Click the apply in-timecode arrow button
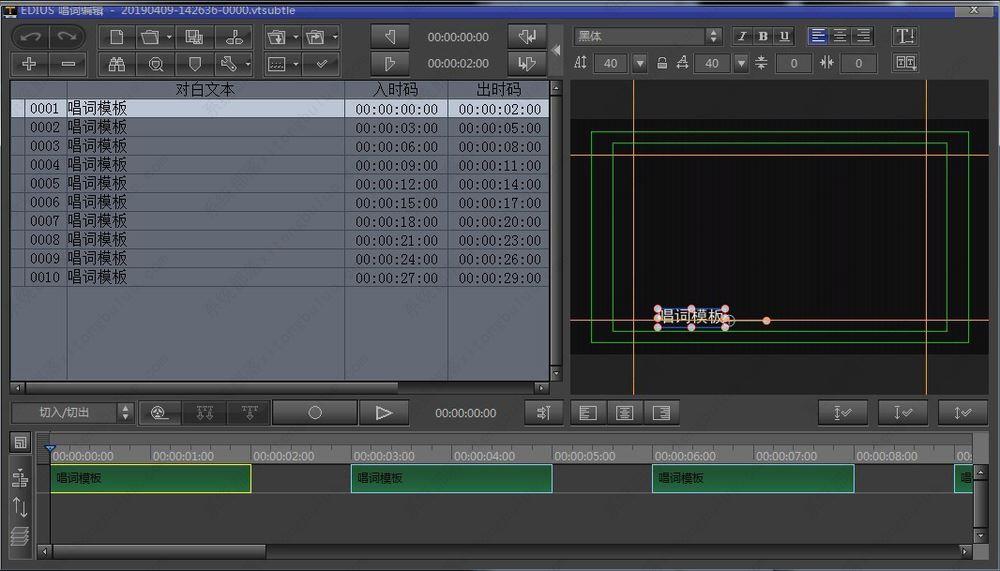This screenshot has height=571, width=1000. click(527, 37)
